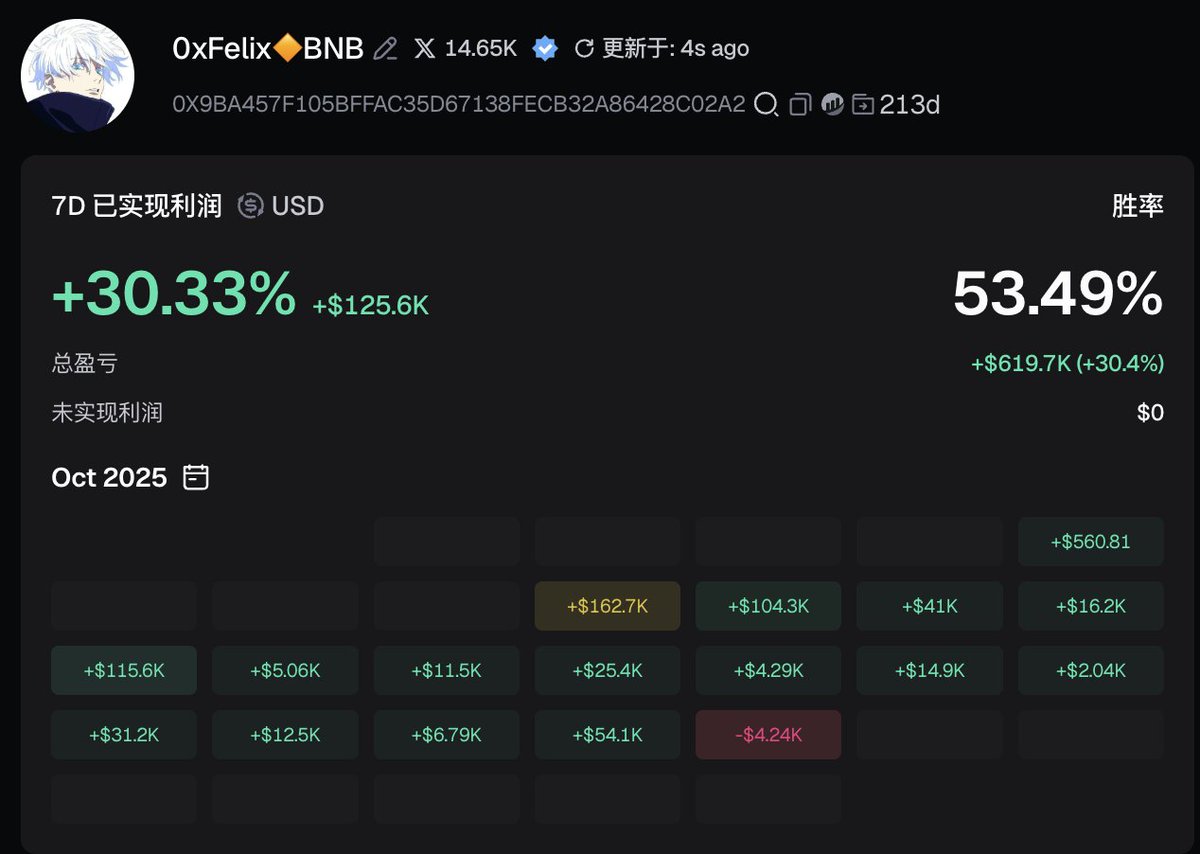Image resolution: width=1200 pixels, height=854 pixels.
Task: Open the X (Twitter) logo icon
Action: 425,48
